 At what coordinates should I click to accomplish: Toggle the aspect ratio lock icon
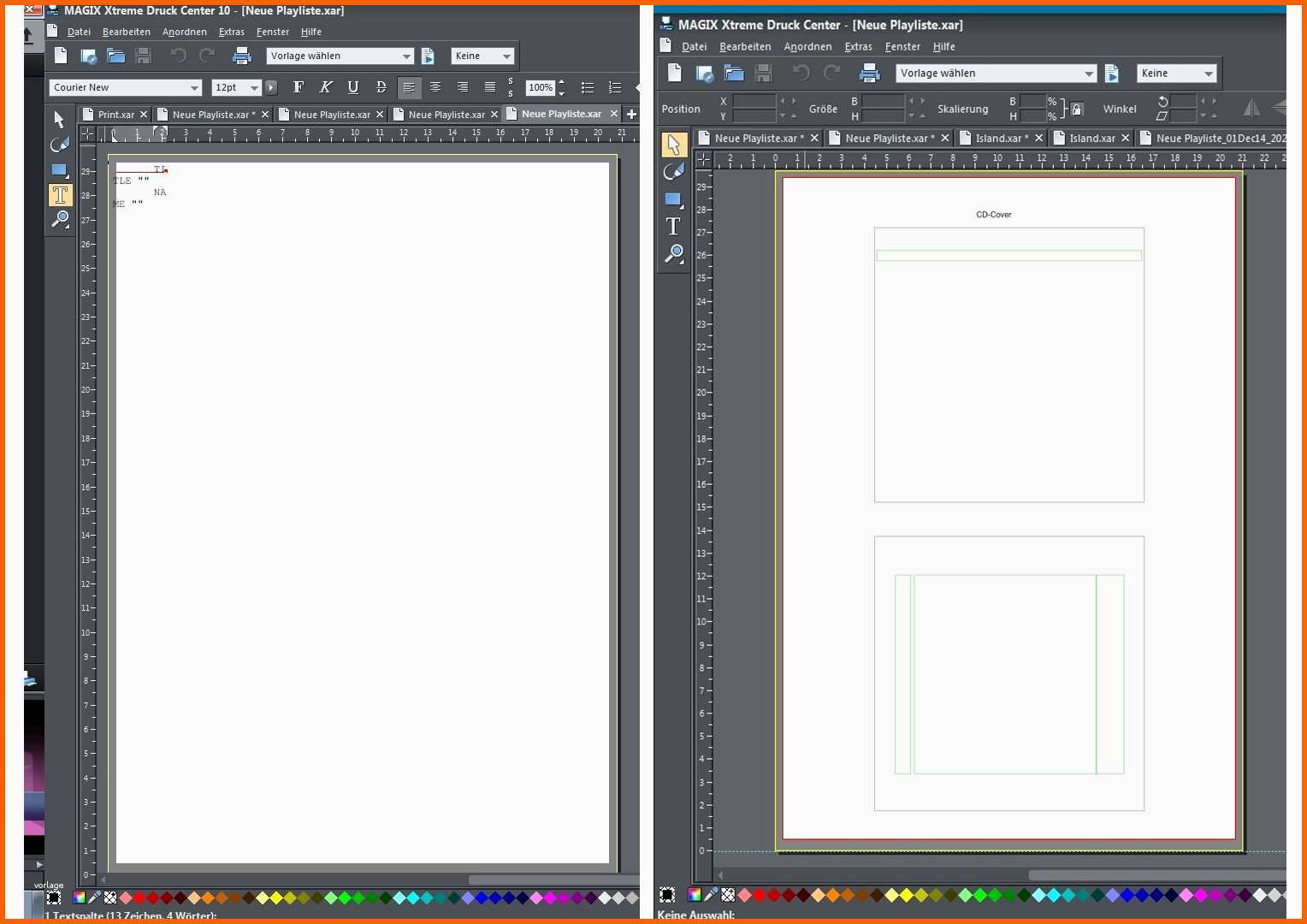pos(1078,109)
